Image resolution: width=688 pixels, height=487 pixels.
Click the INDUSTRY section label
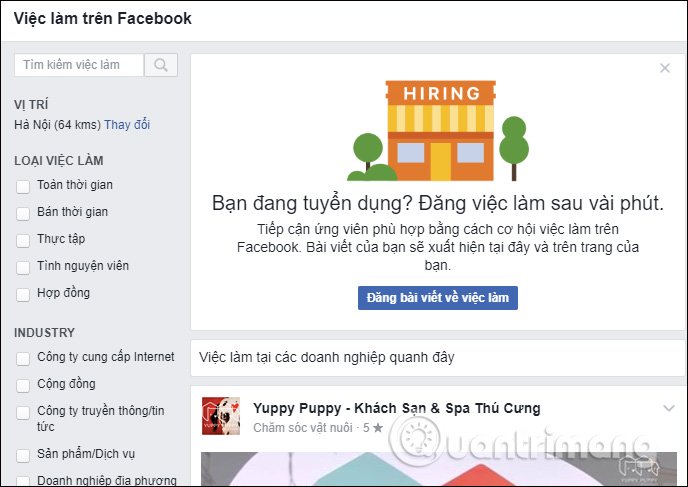(x=44, y=333)
